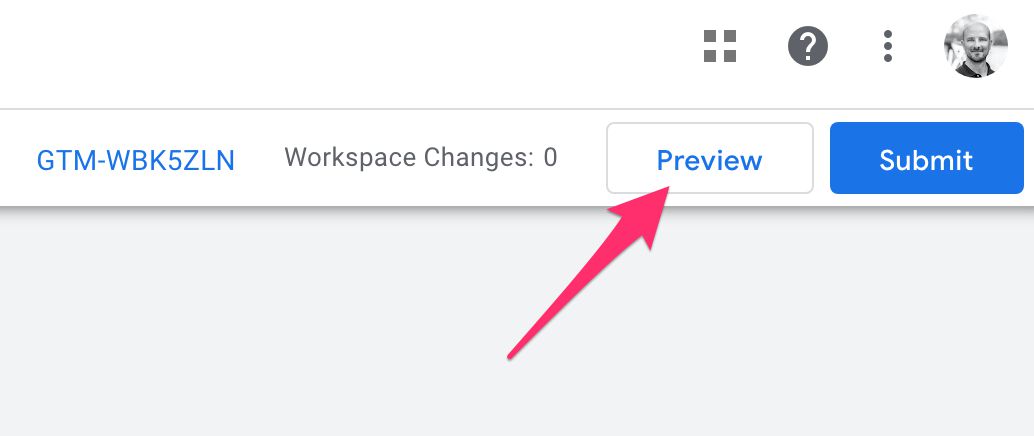The width and height of the screenshot is (1034, 436).
Task: Select the Workspace Changes: 0 label
Action: [421, 158]
